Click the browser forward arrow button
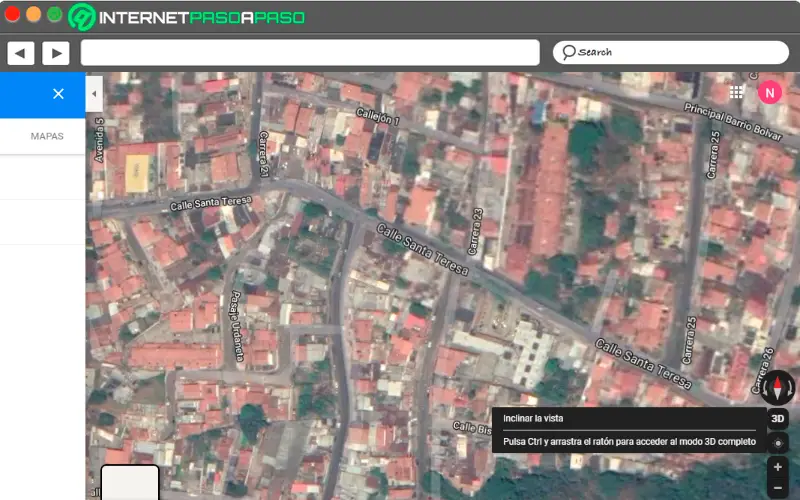Viewport: 800px width, 500px height. (x=55, y=53)
